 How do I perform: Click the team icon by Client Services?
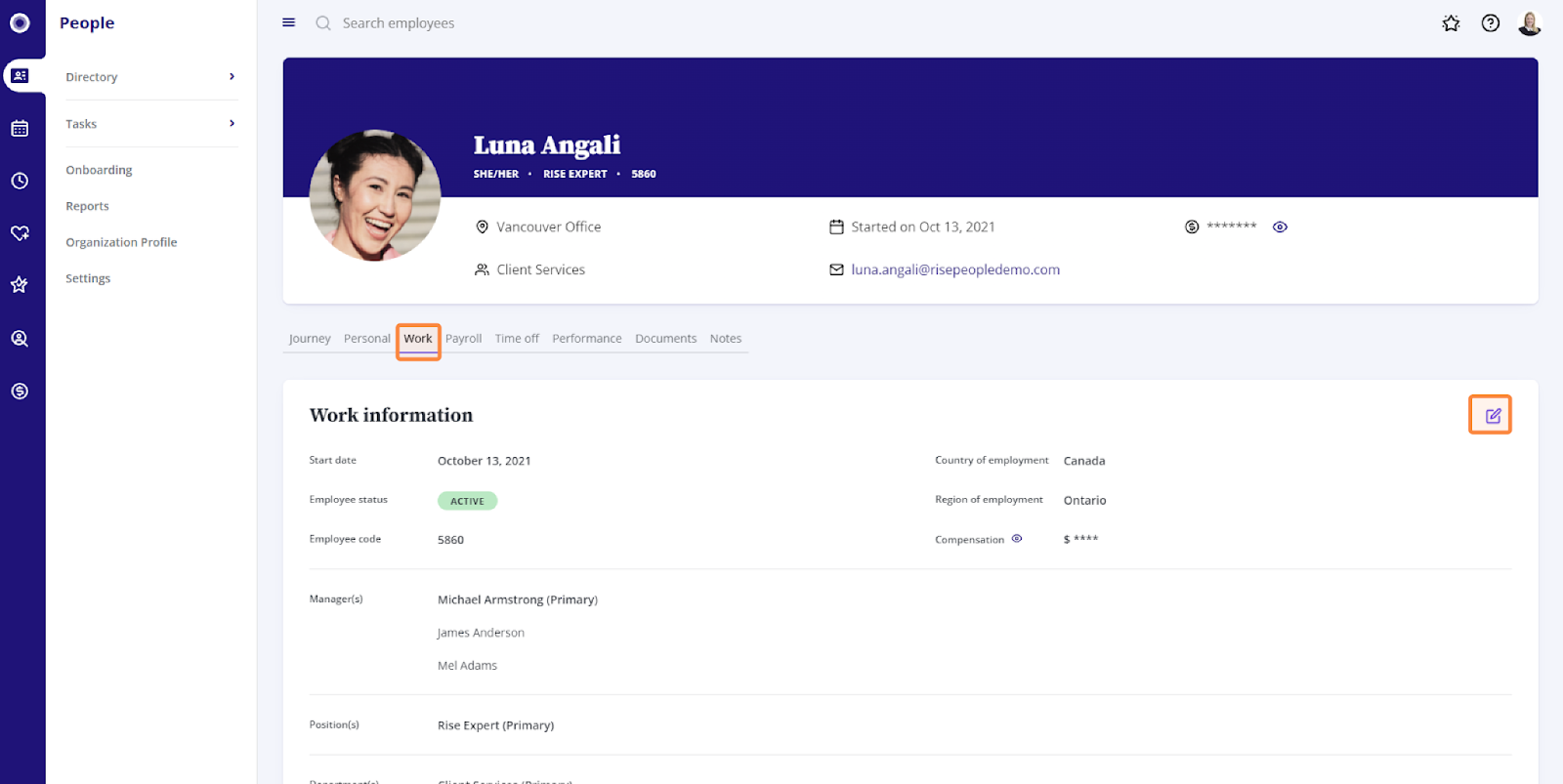482,269
